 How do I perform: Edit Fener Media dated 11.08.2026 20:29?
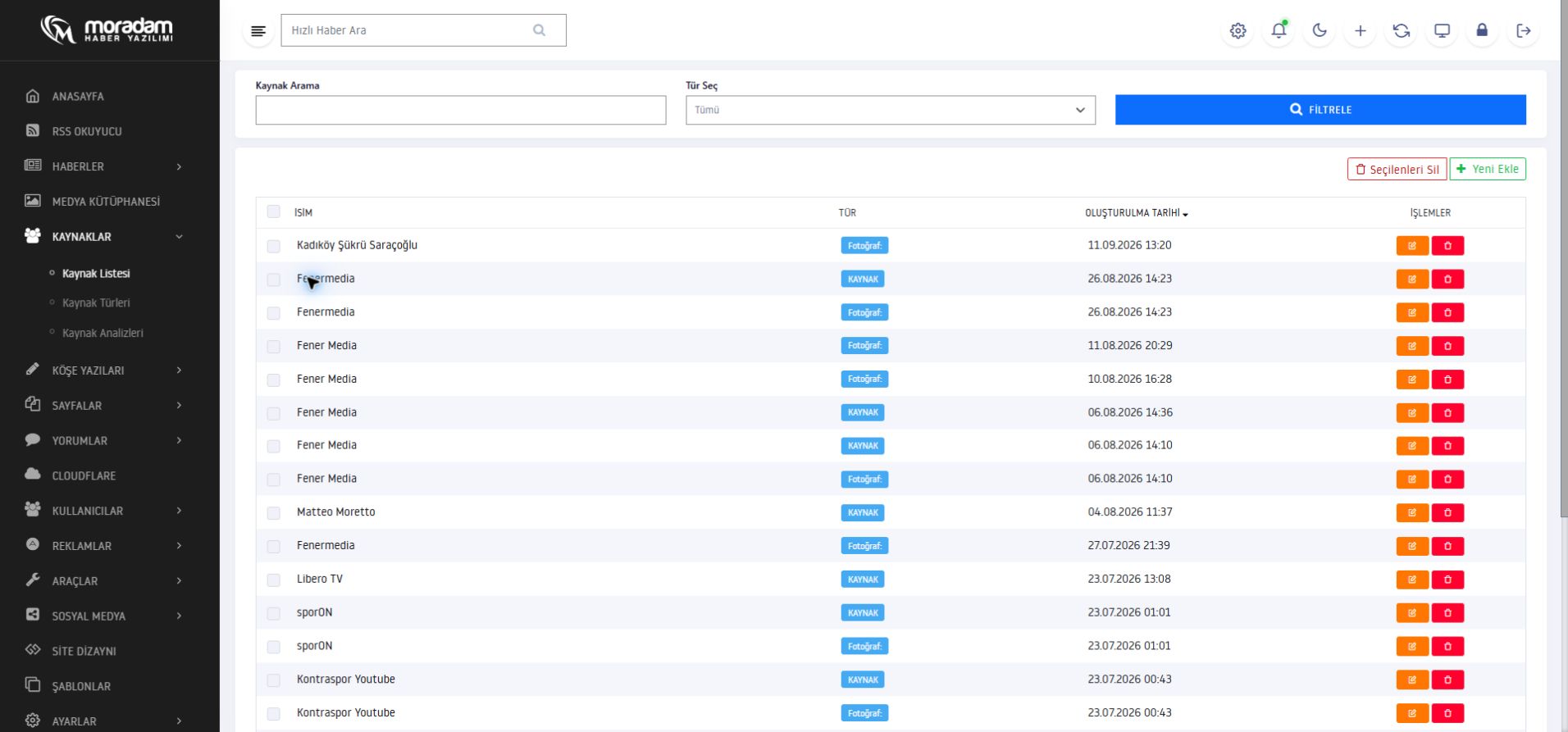coord(1412,346)
